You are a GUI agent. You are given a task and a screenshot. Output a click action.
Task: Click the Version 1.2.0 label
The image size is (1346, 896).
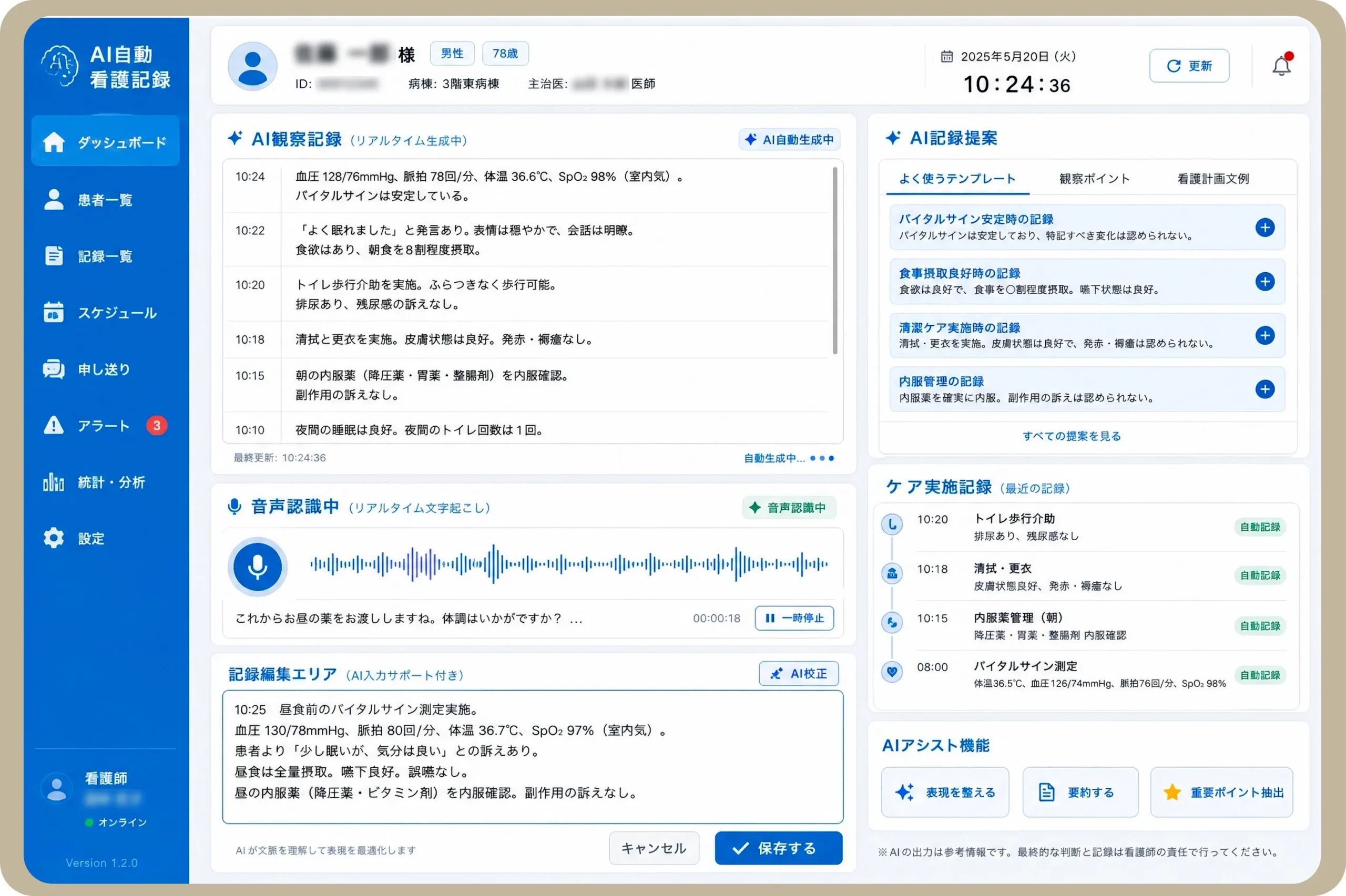(101, 863)
